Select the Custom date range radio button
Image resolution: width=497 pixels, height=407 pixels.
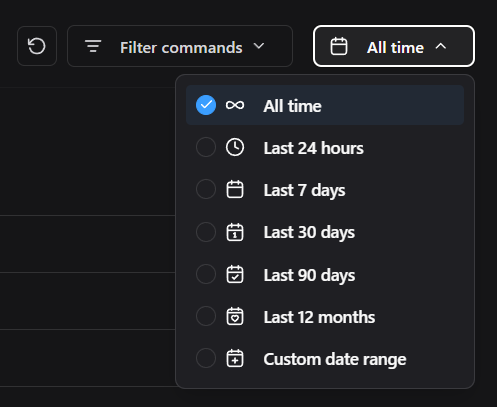tap(206, 358)
